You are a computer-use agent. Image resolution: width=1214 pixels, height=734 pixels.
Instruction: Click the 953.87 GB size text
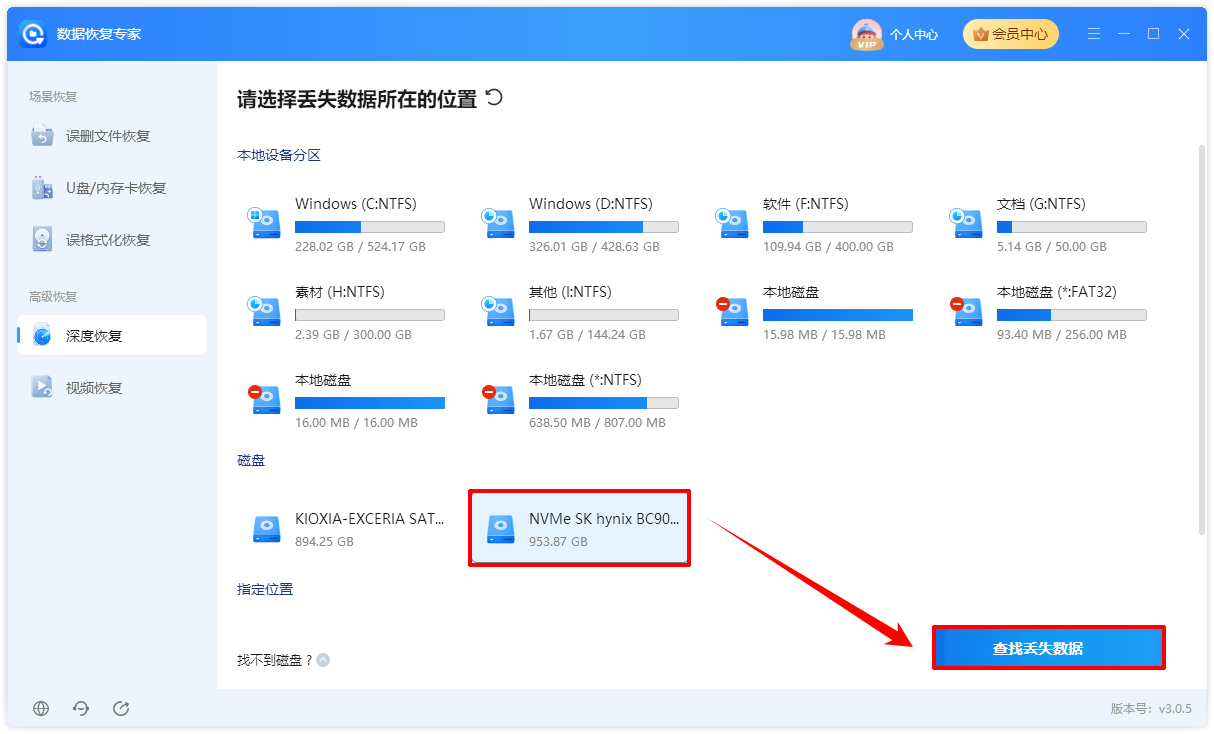(x=558, y=541)
